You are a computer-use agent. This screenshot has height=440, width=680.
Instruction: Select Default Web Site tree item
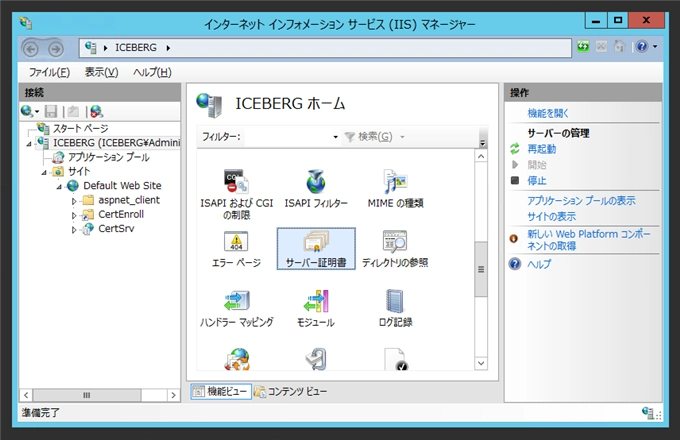click(x=122, y=186)
